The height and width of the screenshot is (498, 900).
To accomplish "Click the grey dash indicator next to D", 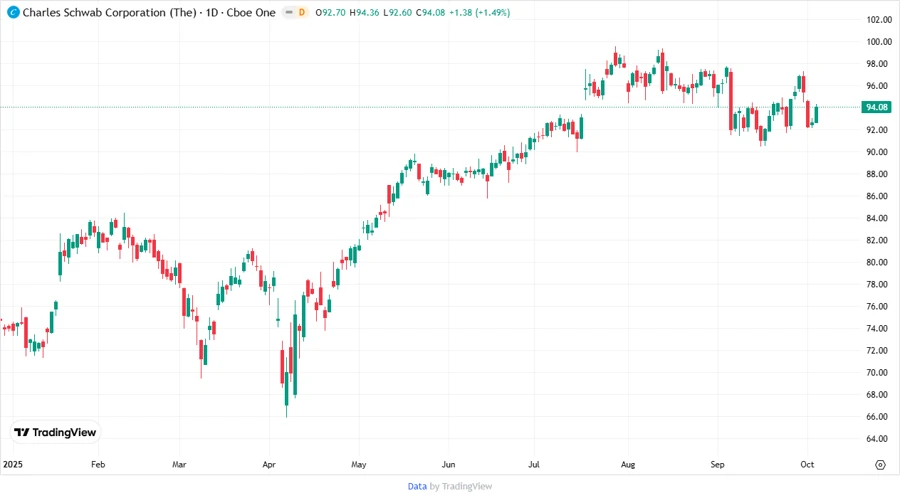I will [x=289, y=12].
